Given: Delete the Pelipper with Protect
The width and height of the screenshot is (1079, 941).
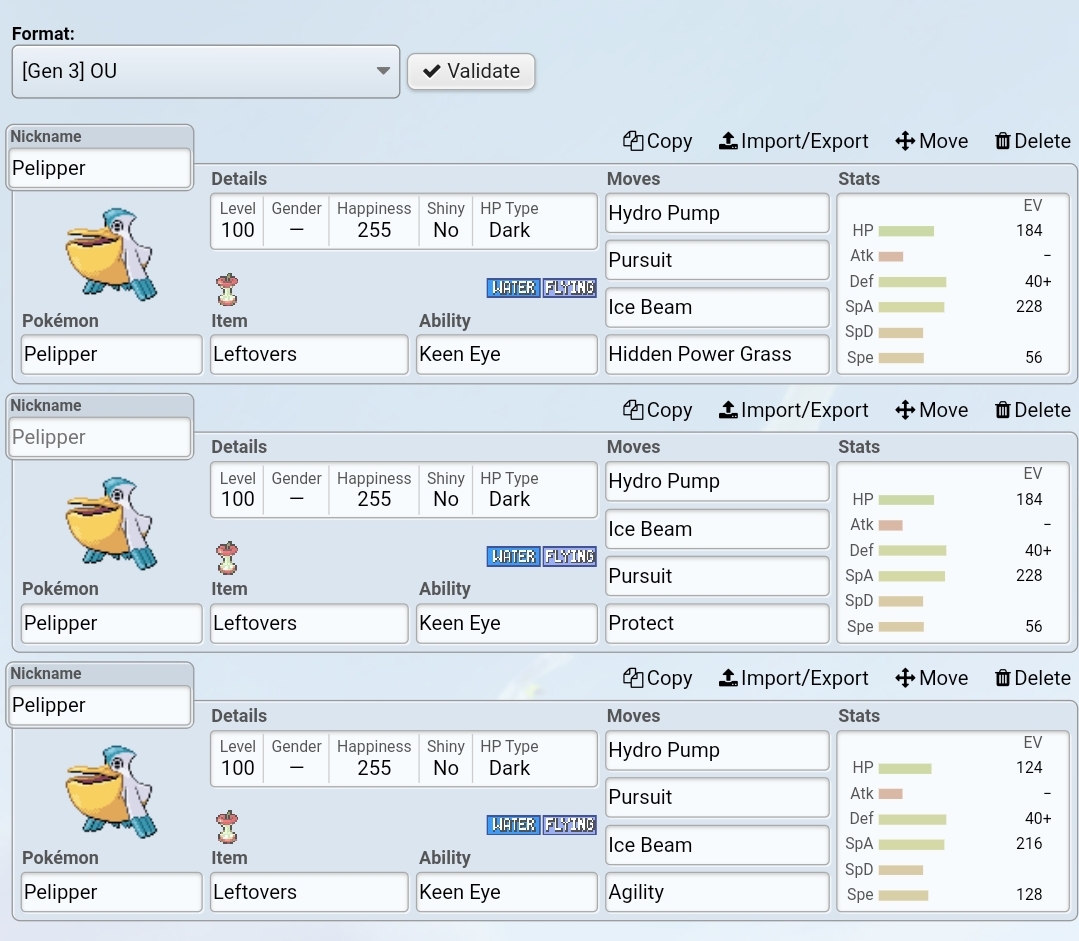Looking at the screenshot, I should (1033, 410).
